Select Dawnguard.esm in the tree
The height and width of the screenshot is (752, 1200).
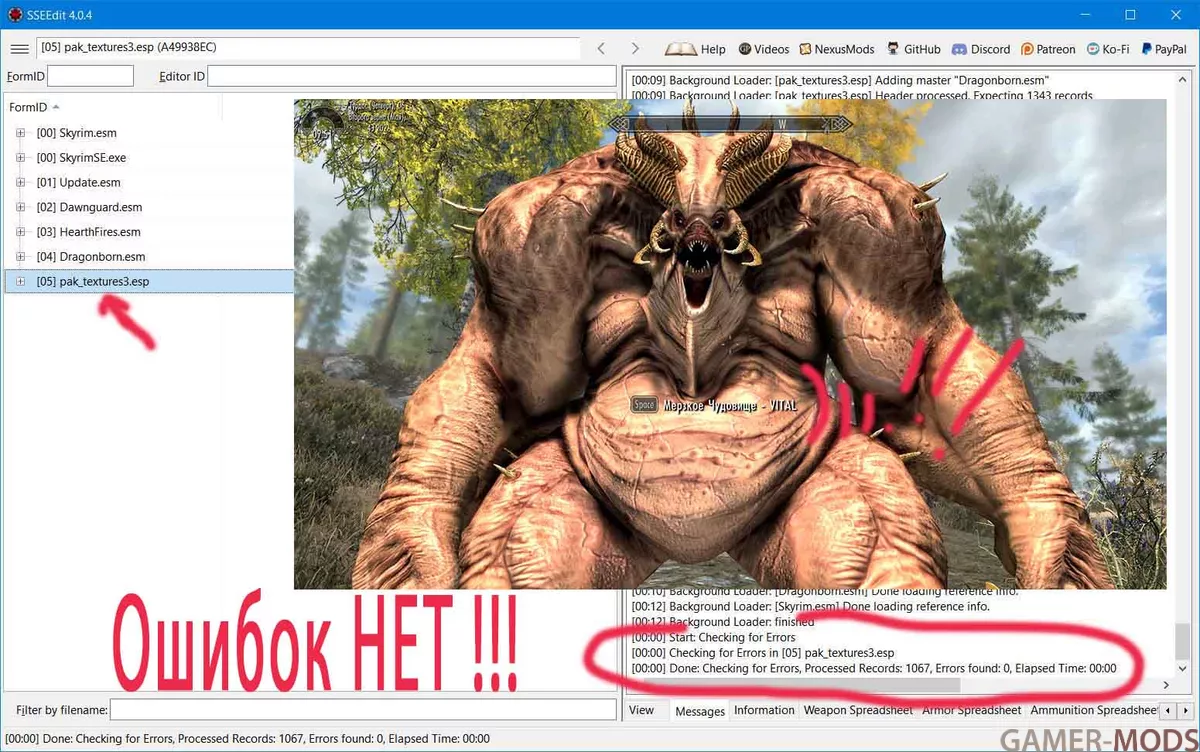tap(89, 207)
